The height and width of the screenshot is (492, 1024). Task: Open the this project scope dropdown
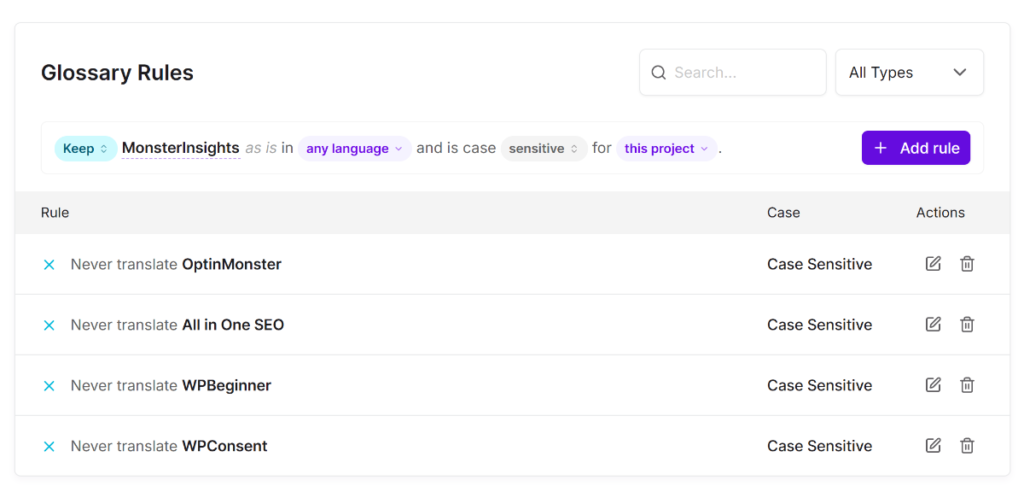(666, 148)
